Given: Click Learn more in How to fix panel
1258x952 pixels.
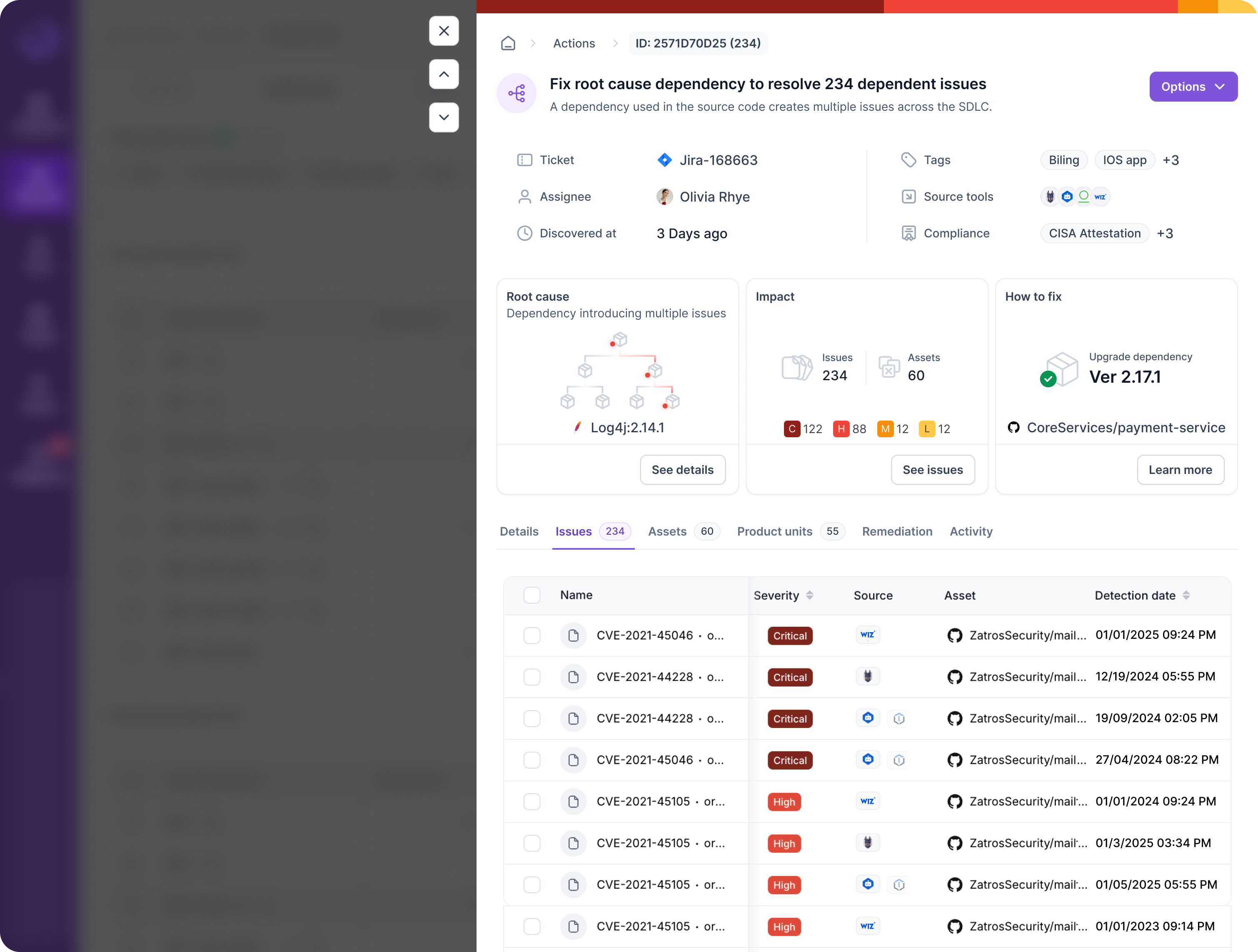Looking at the screenshot, I should (1180, 469).
